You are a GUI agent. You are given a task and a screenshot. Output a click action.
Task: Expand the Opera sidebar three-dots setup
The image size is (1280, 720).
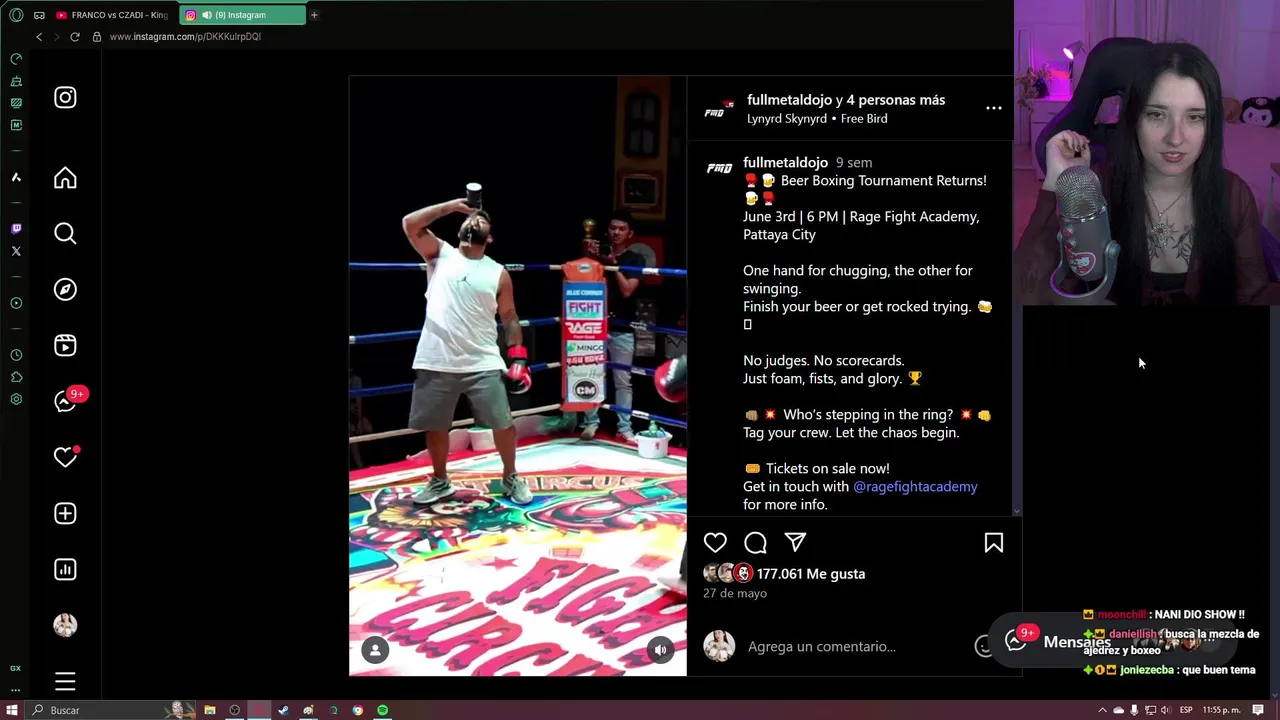point(16,688)
